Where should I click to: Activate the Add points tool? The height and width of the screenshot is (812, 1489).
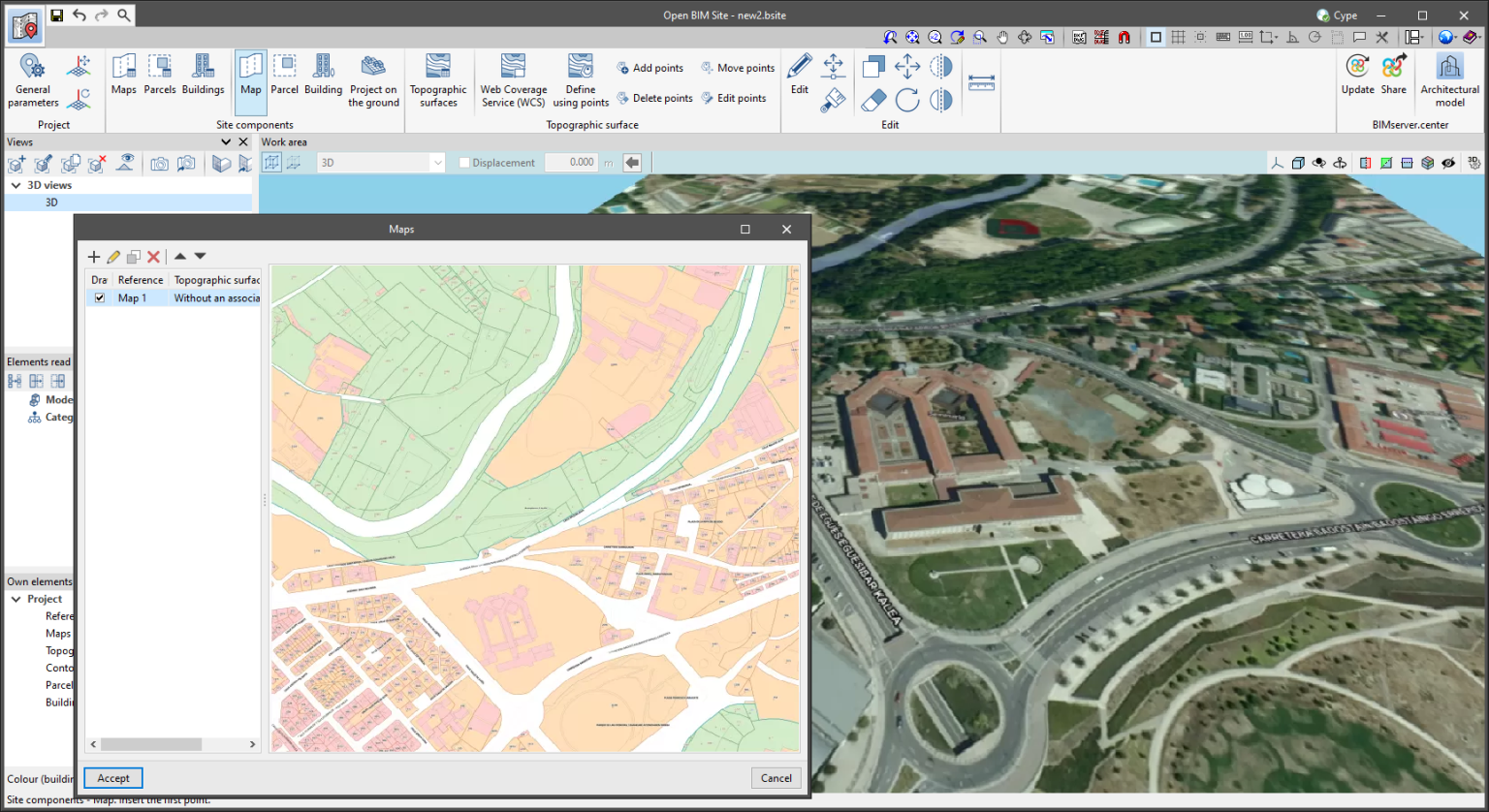tap(650, 67)
